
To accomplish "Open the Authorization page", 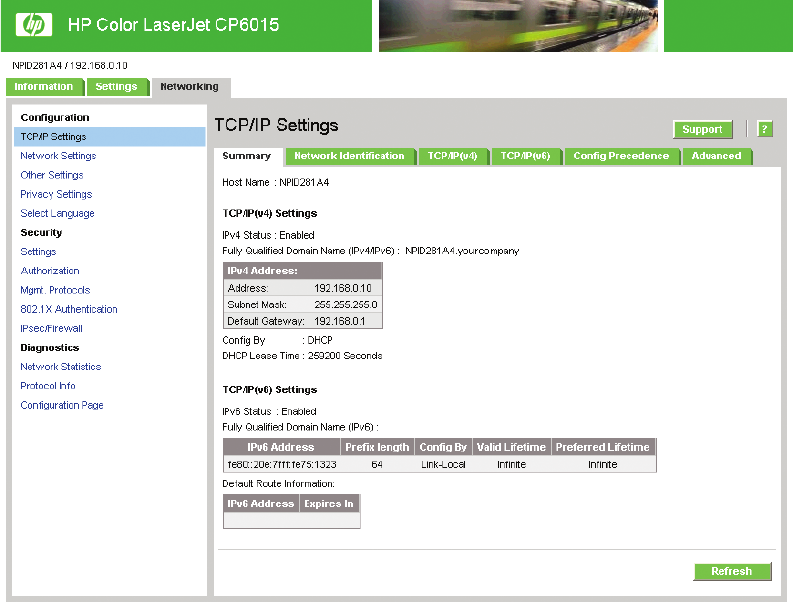I will pyautogui.click(x=50, y=271).
